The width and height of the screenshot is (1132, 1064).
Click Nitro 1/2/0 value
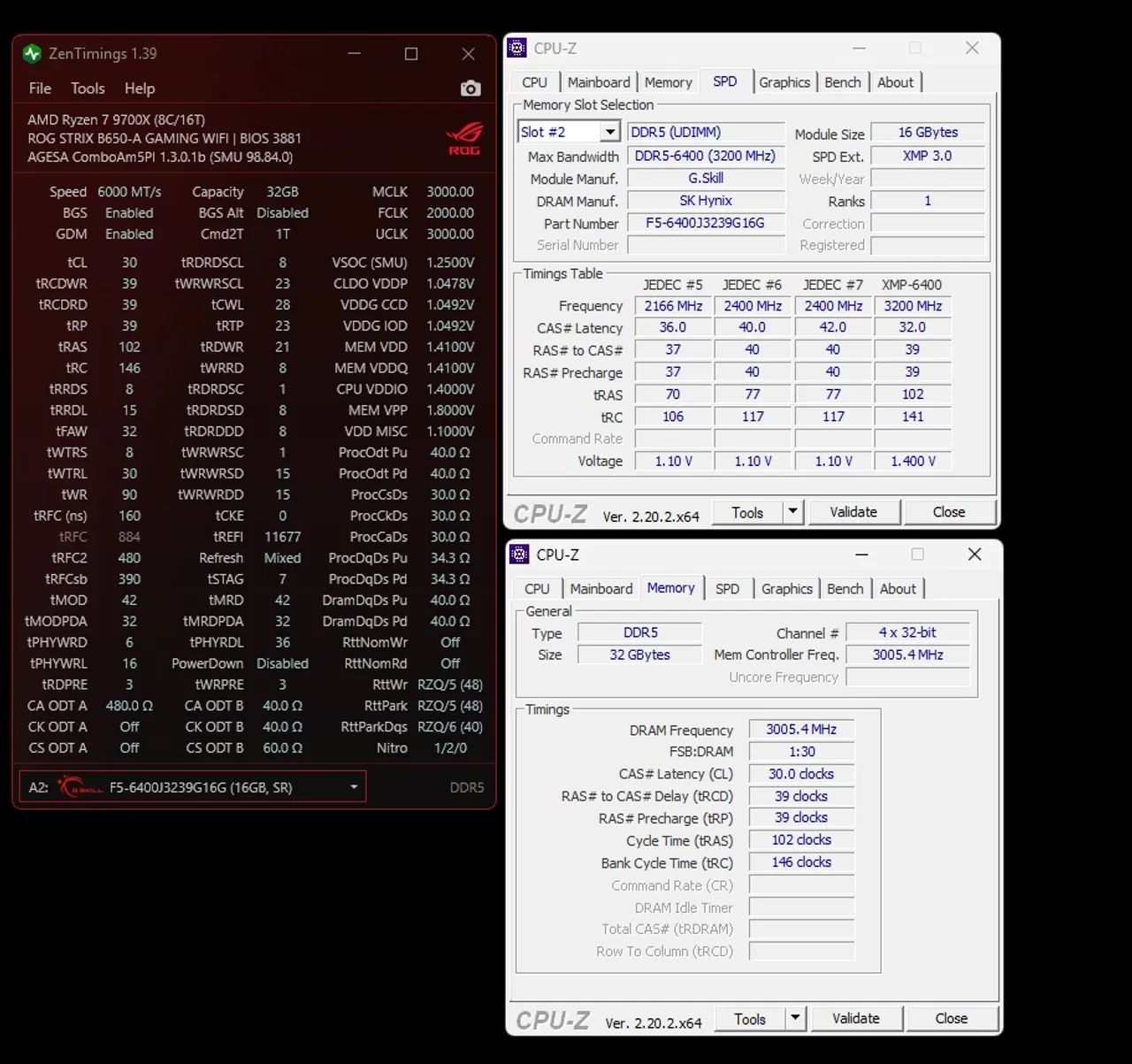pyautogui.click(x=450, y=747)
